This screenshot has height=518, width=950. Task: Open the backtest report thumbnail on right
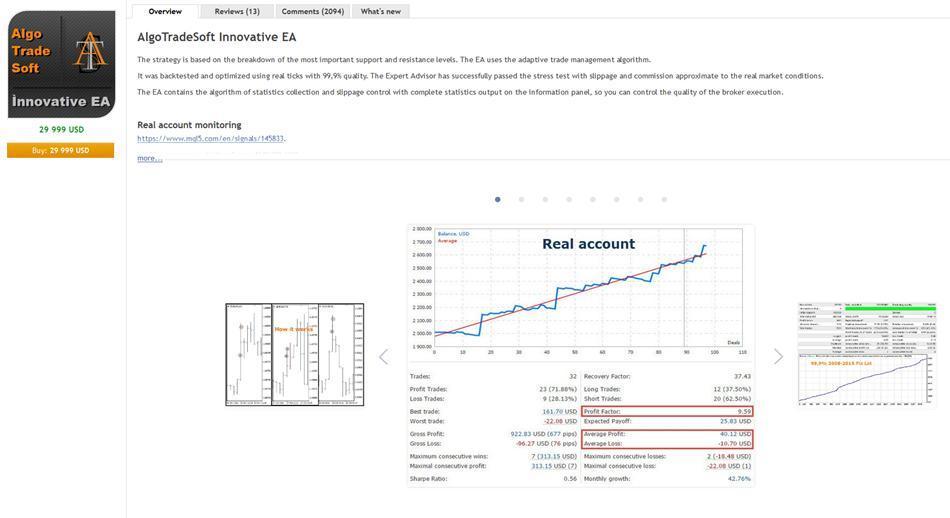pos(867,353)
